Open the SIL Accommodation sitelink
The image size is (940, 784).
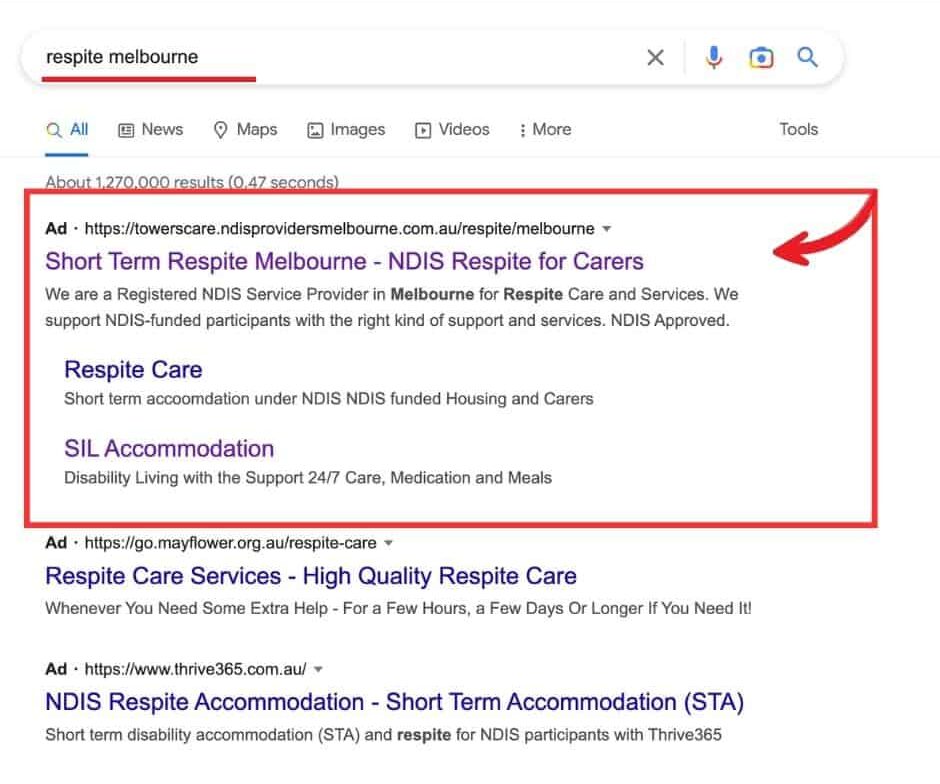(169, 449)
